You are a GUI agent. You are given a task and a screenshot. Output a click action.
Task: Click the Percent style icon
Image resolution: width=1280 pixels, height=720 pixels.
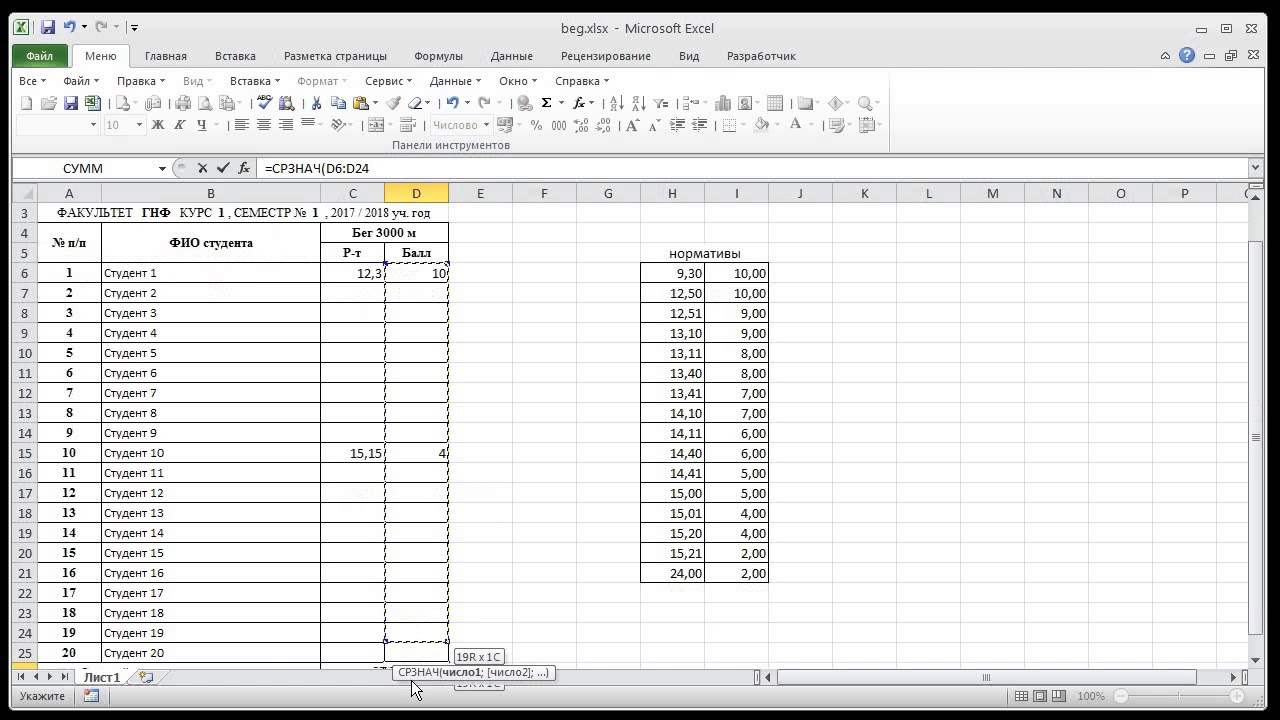(536, 125)
